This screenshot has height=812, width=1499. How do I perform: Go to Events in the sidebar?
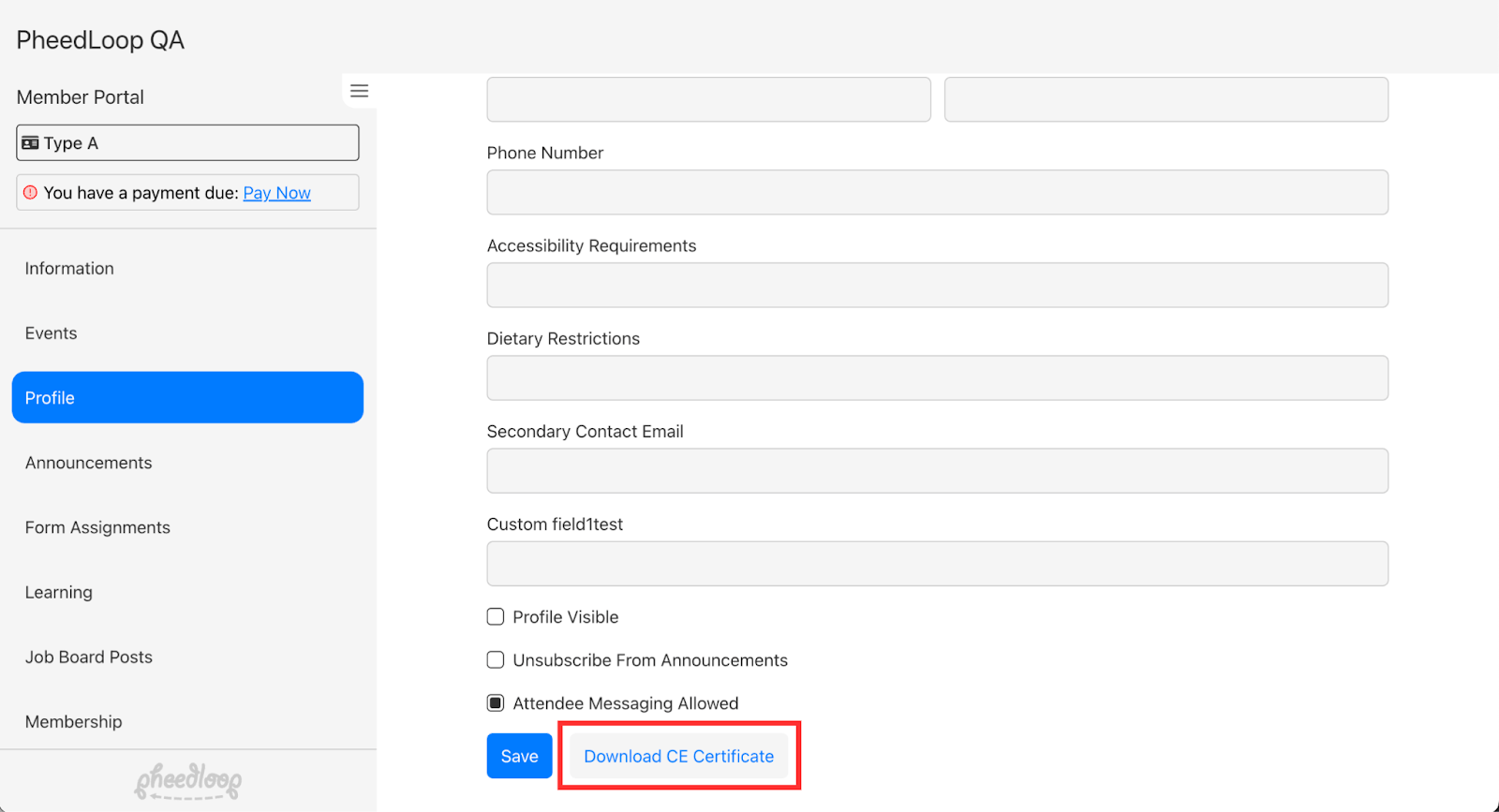[x=187, y=333]
